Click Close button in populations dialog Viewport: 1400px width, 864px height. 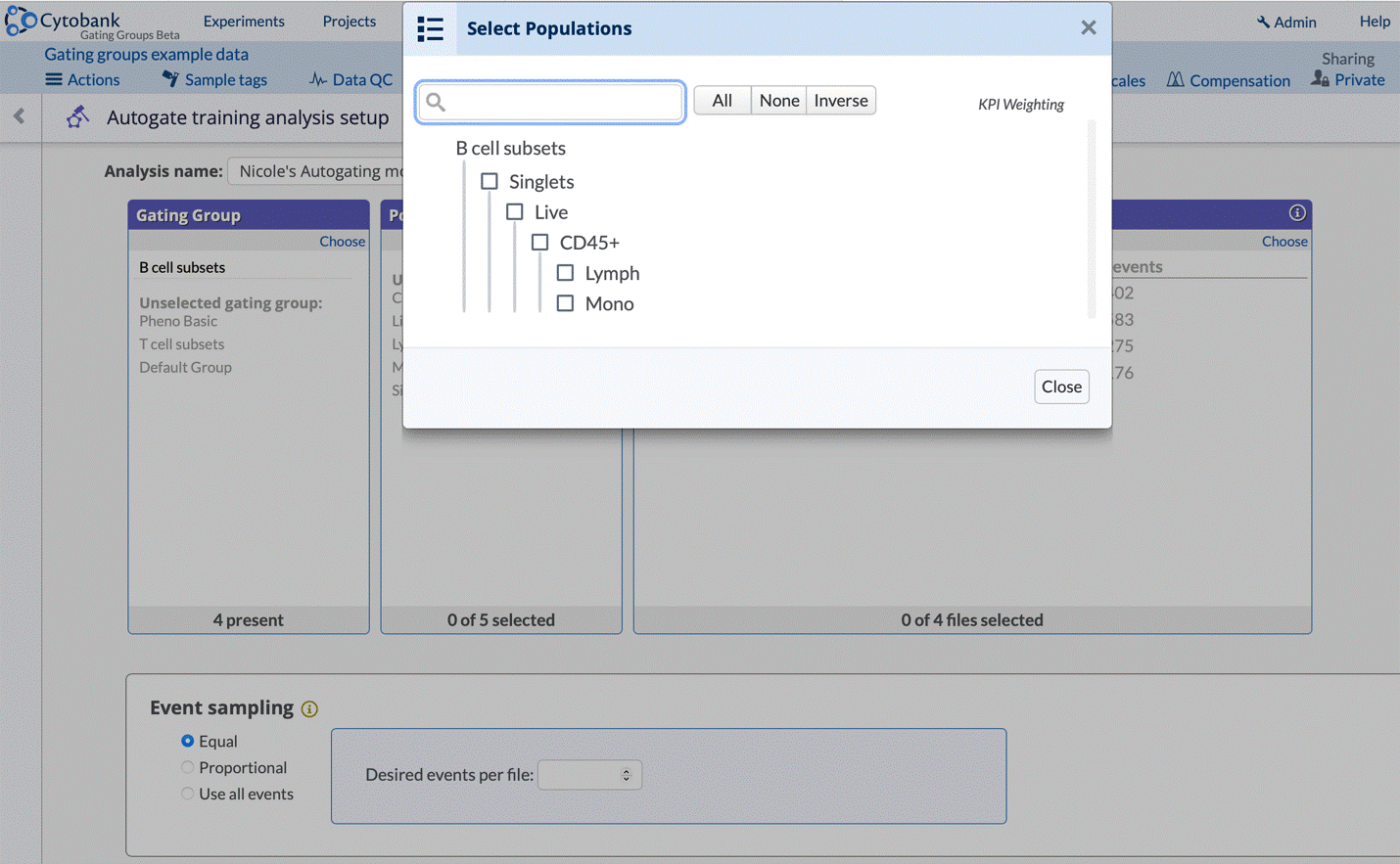pyautogui.click(x=1061, y=387)
